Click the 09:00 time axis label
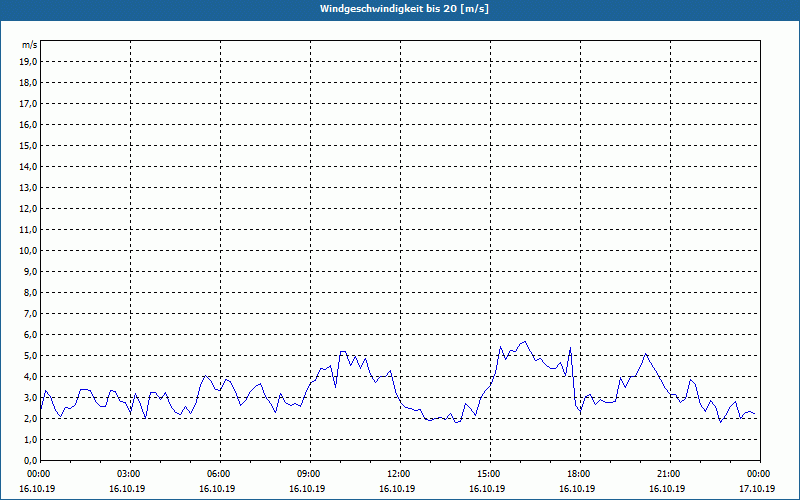 pyautogui.click(x=311, y=474)
